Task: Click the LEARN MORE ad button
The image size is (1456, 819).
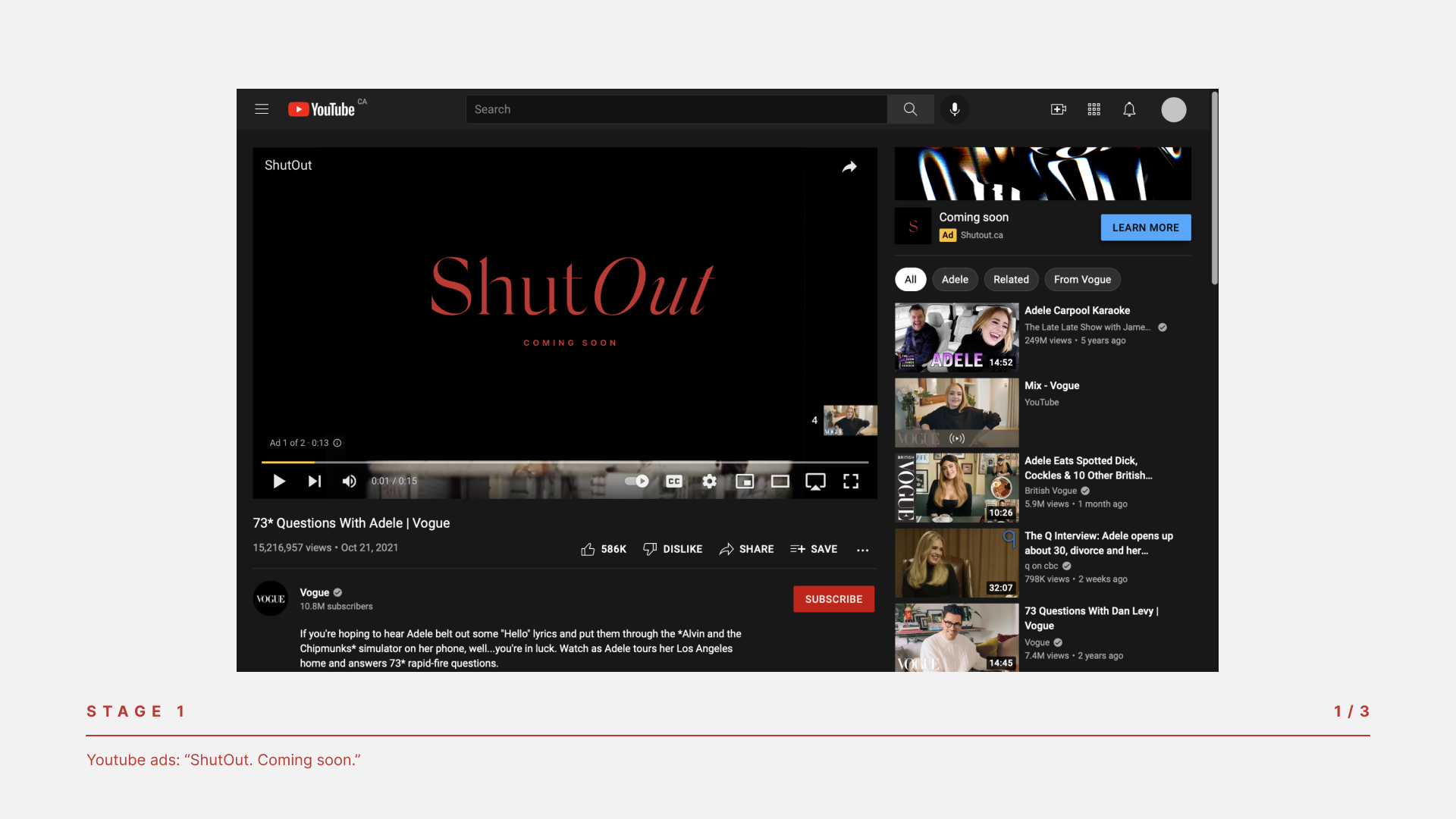Action: point(1145,227)
